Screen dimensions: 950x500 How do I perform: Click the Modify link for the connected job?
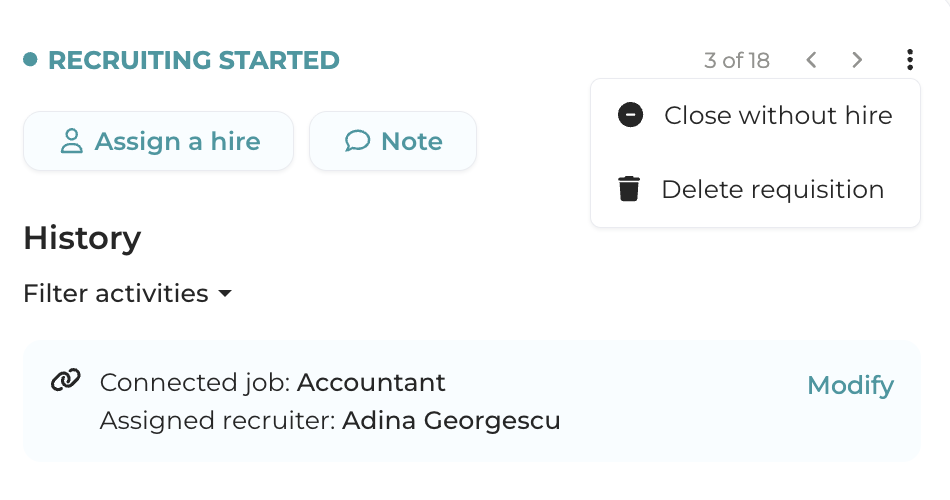point(850,385)
